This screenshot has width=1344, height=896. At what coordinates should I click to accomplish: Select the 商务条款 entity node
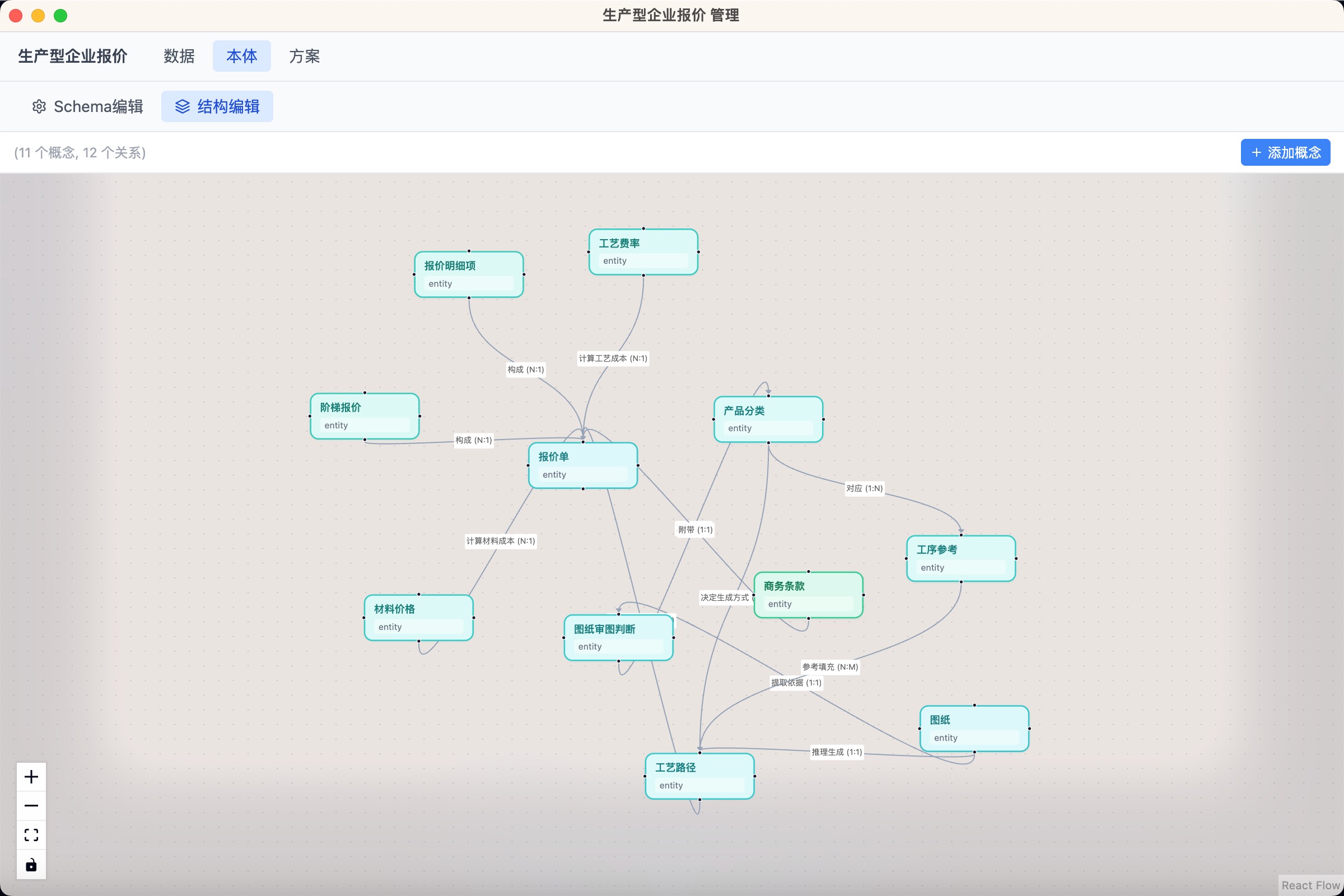808,595
